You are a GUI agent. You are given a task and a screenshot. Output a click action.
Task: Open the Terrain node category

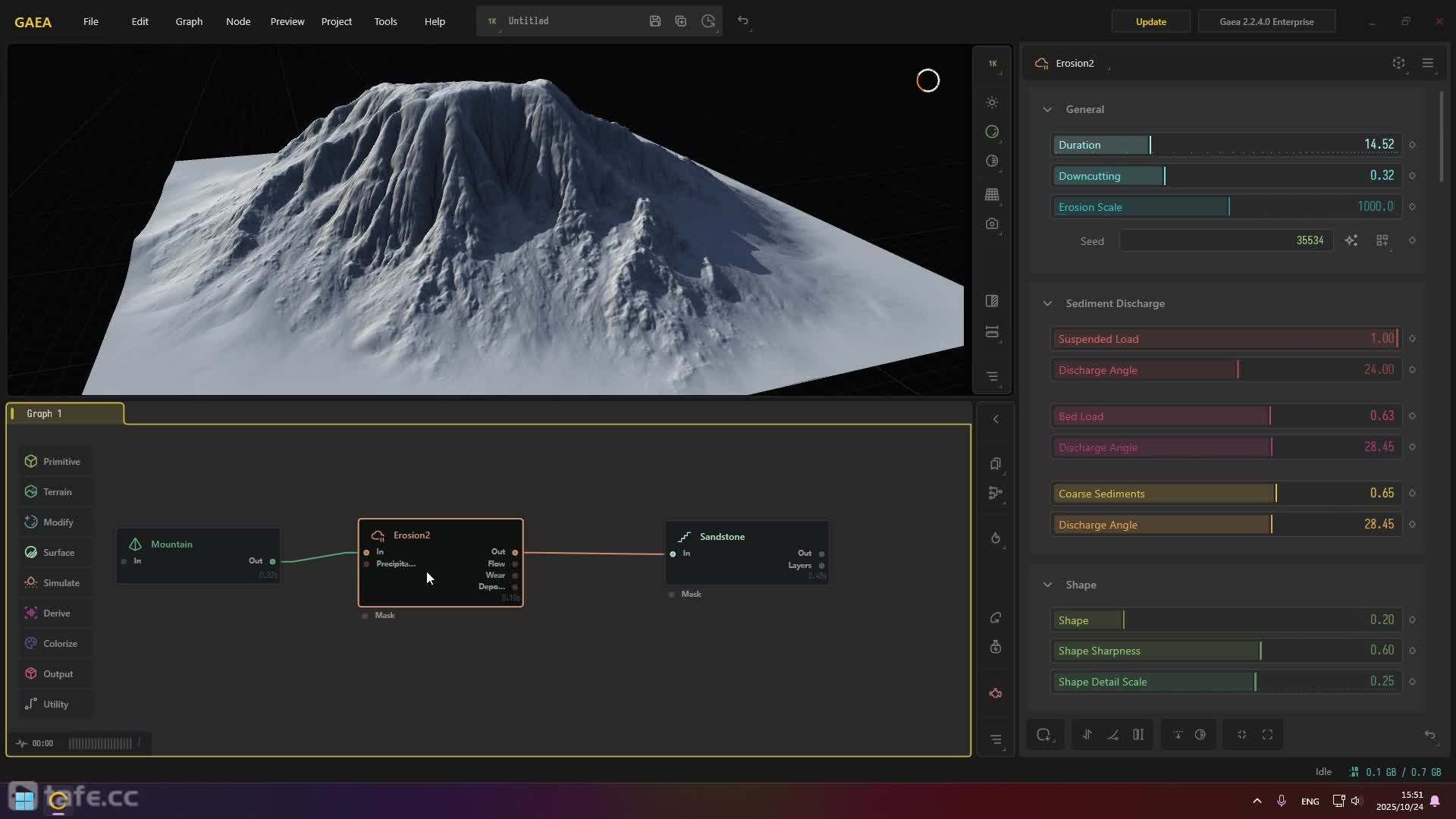57,491
